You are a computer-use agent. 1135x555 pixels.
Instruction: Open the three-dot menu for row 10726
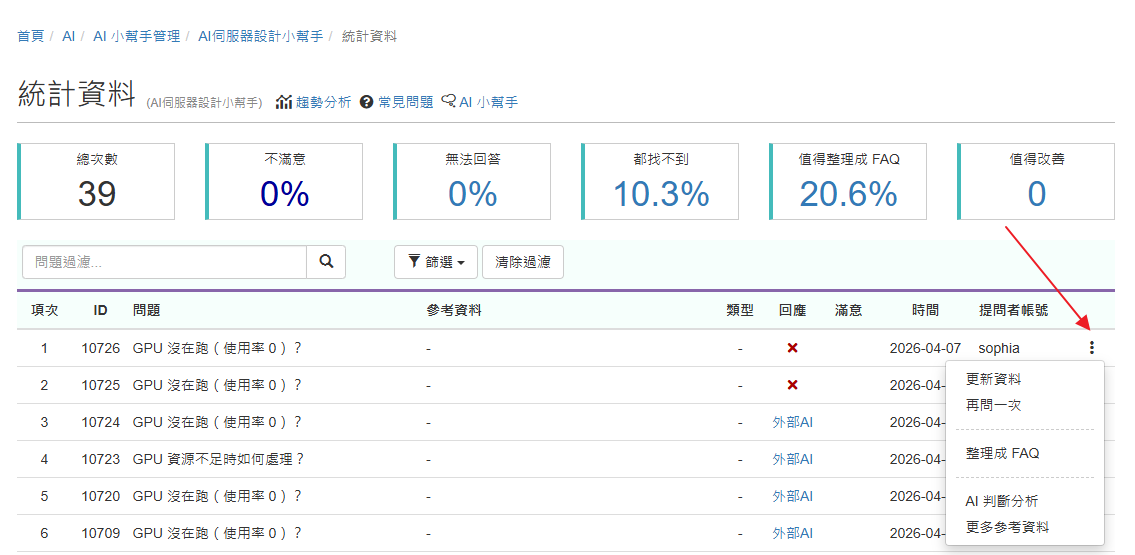coord(1091,348)
